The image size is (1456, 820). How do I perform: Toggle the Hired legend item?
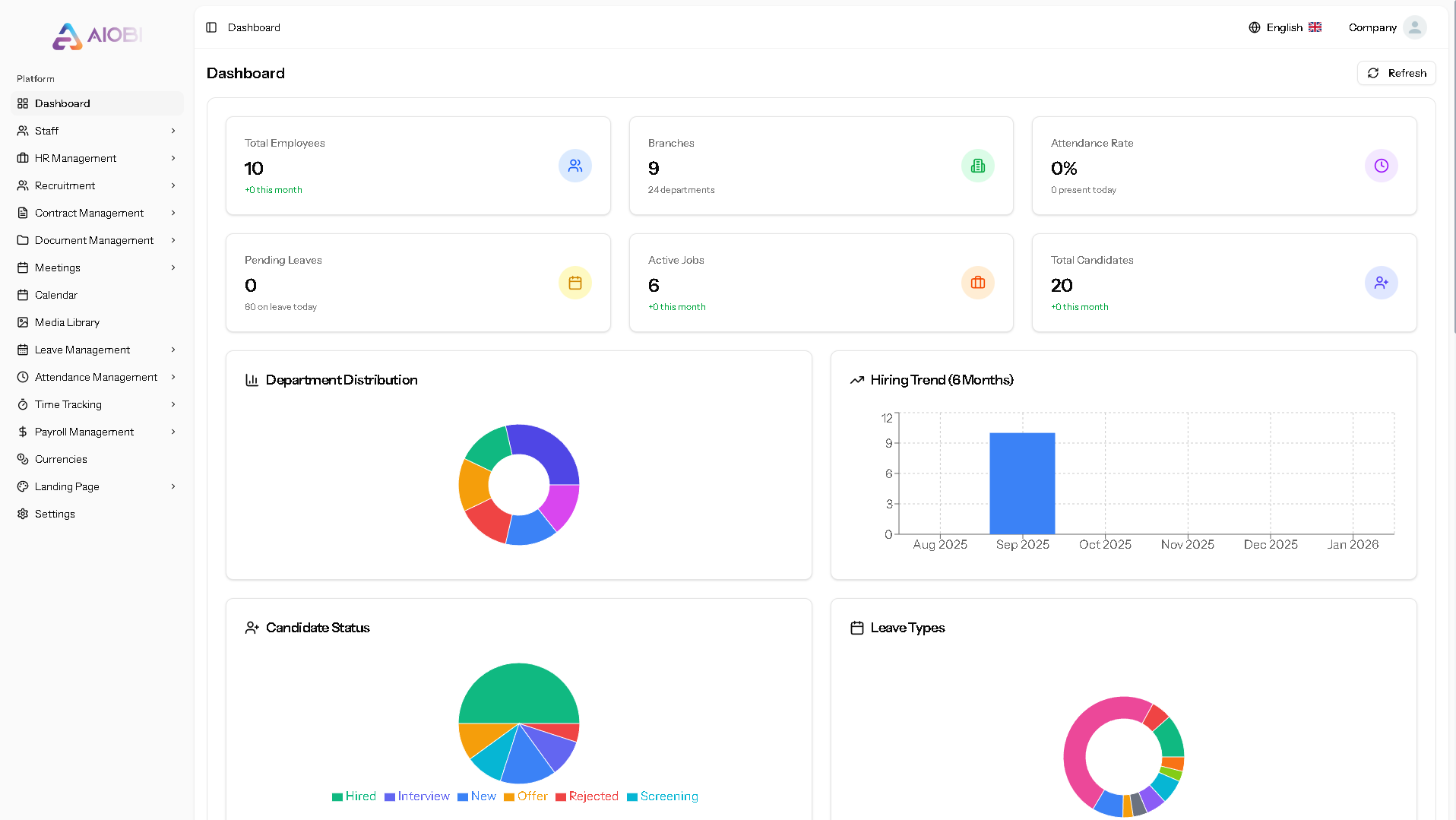[354, 796]
